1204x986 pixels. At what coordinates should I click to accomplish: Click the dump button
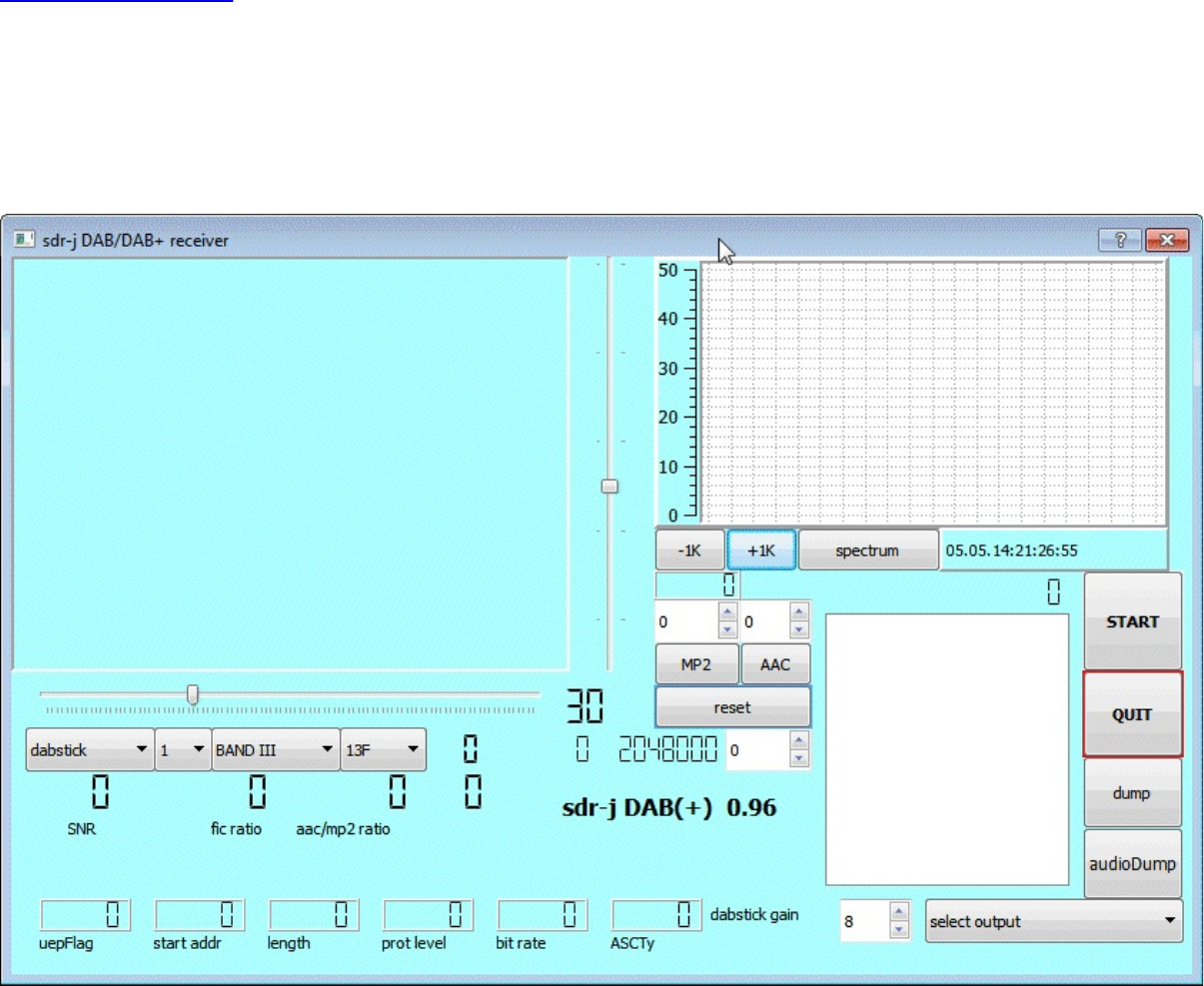click(x=1132, y=793)
